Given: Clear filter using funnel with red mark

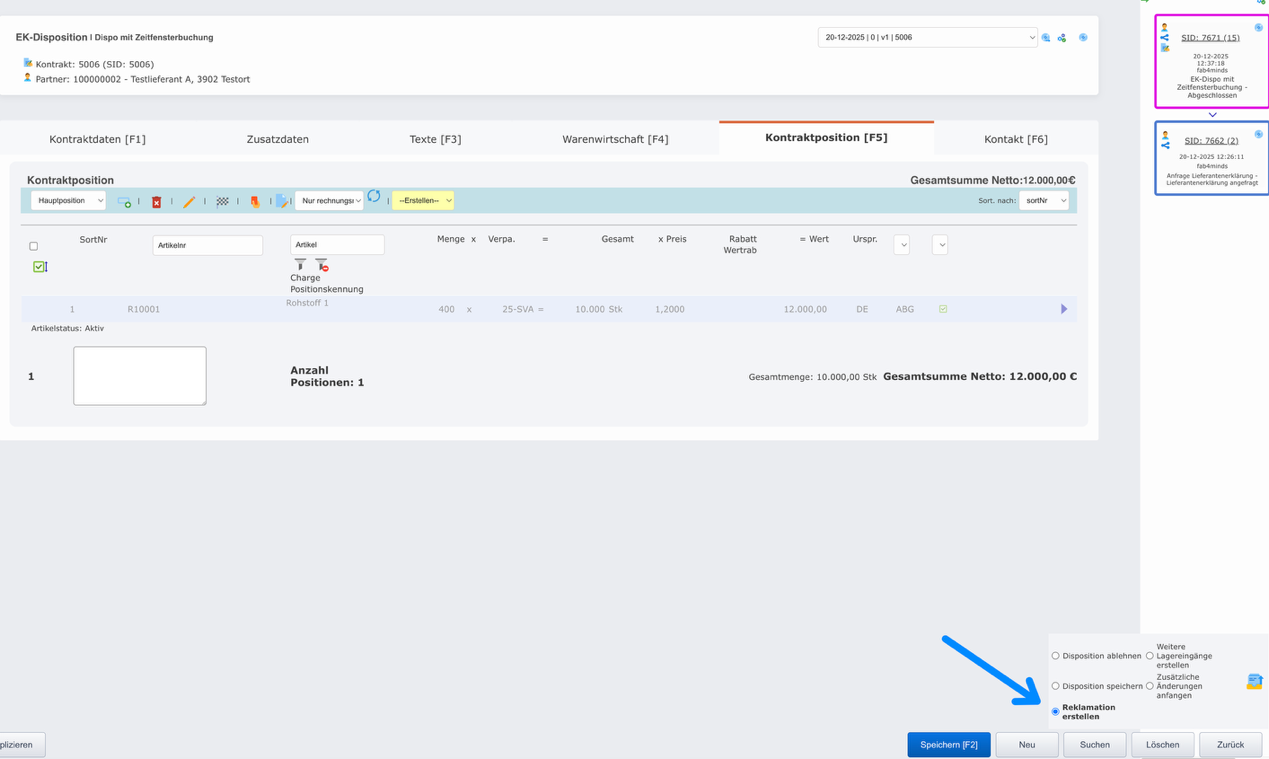Looking at the screenshot, I should pyautogui.click(x=321, y=265).
